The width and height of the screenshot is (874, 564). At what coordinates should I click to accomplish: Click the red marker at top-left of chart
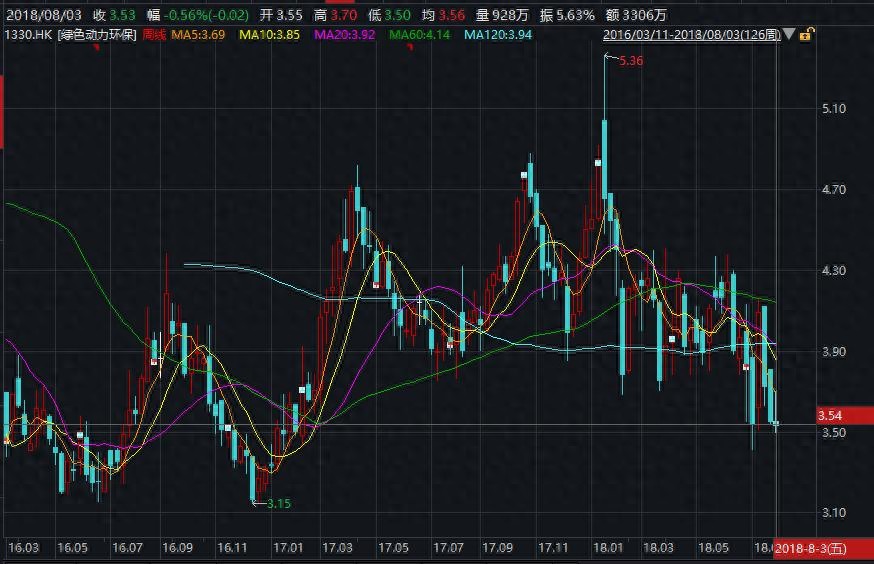click(x=96, y=48)
